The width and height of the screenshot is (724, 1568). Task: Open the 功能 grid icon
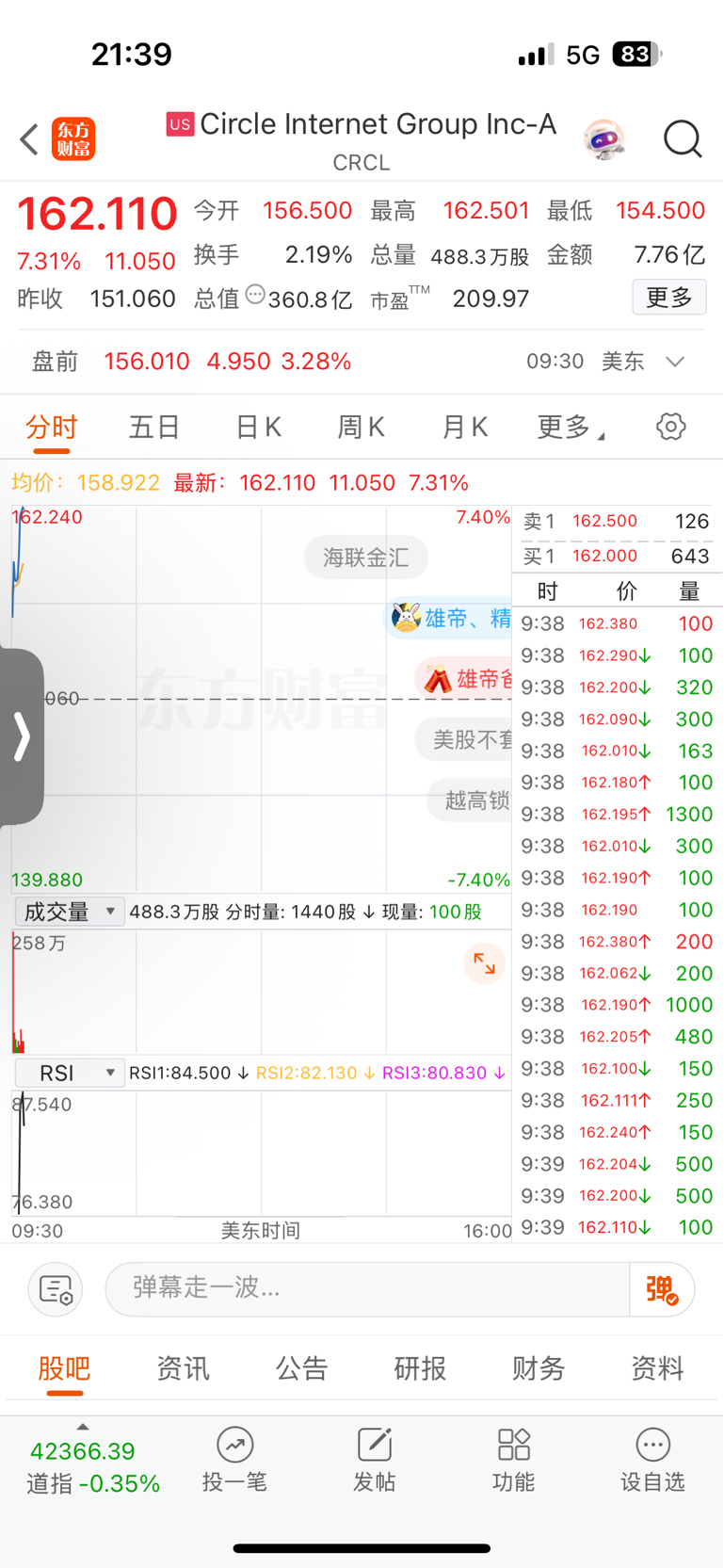(x=513, y=1444)
